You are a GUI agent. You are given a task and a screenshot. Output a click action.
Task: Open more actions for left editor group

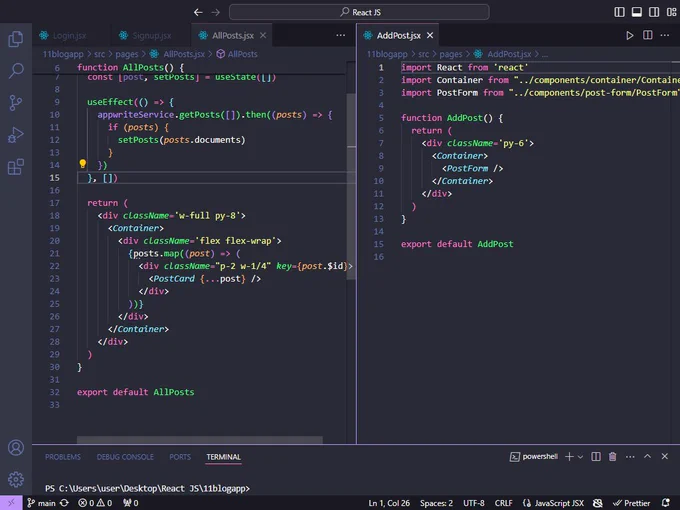pos(341,36)
